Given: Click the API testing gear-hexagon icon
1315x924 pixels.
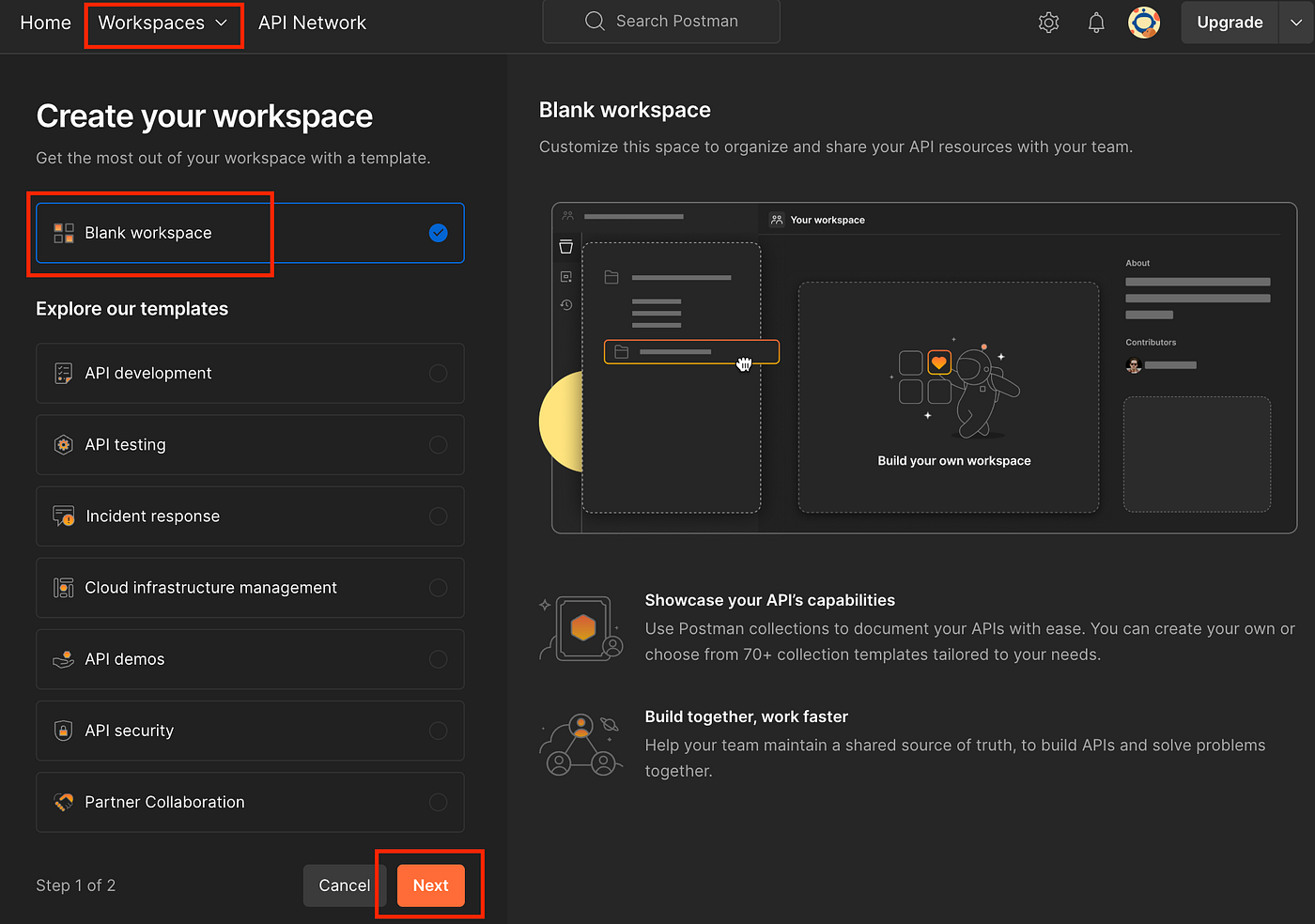Looking at the screenshot, I should [x=64, y=445].
